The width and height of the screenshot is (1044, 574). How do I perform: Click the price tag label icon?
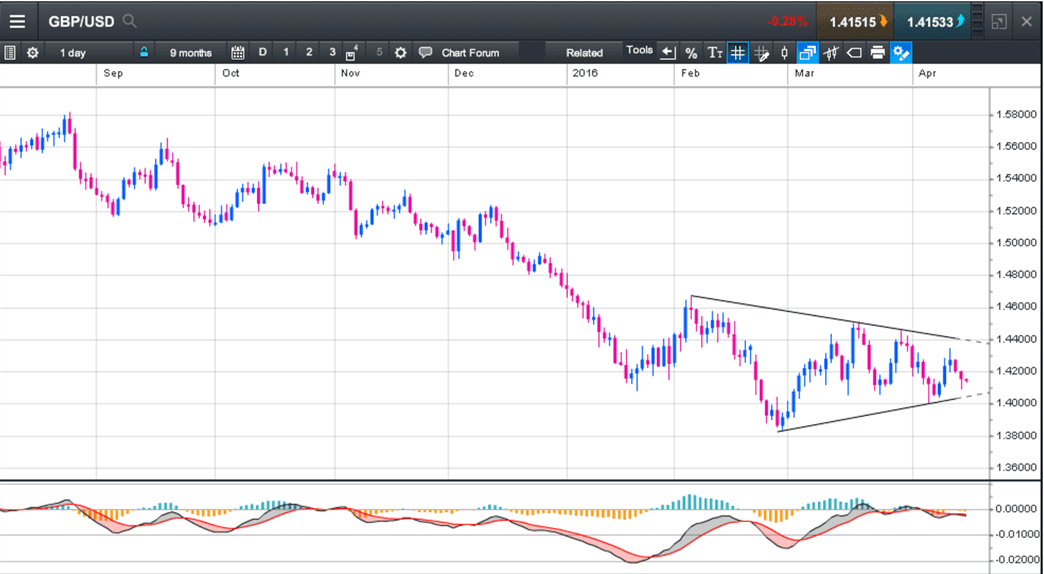[x=854, y=53]
